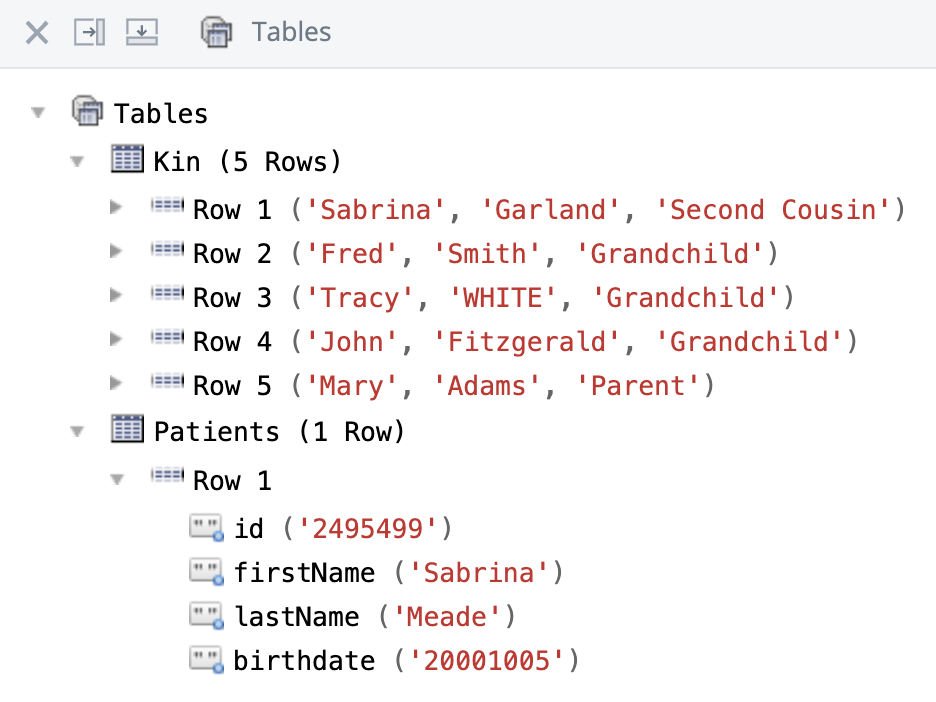Screen dimensions: 936x702
Task: Click the Tables icon in the header
Action: 216,33
